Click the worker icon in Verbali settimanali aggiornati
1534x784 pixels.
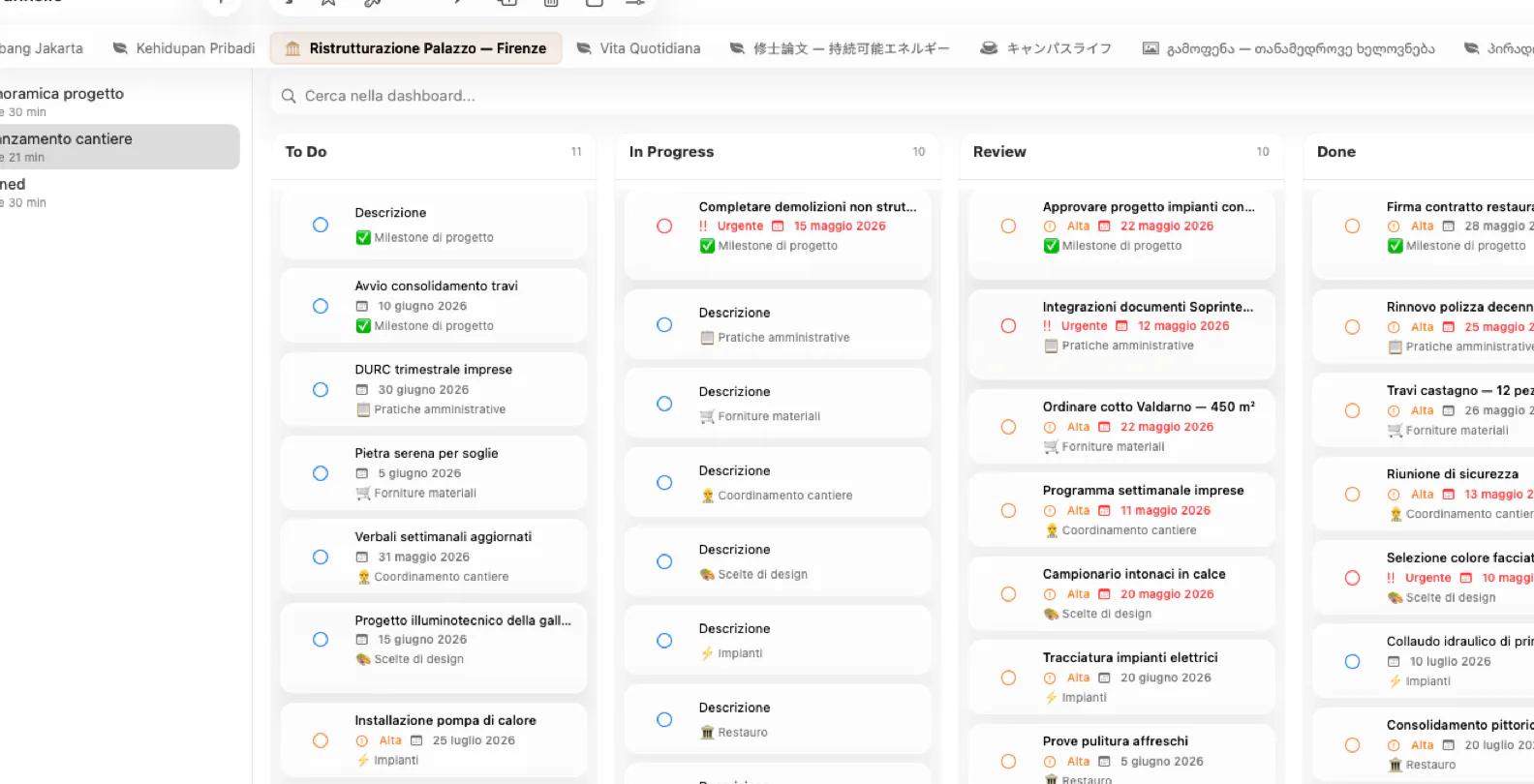(x=363, y=577)
